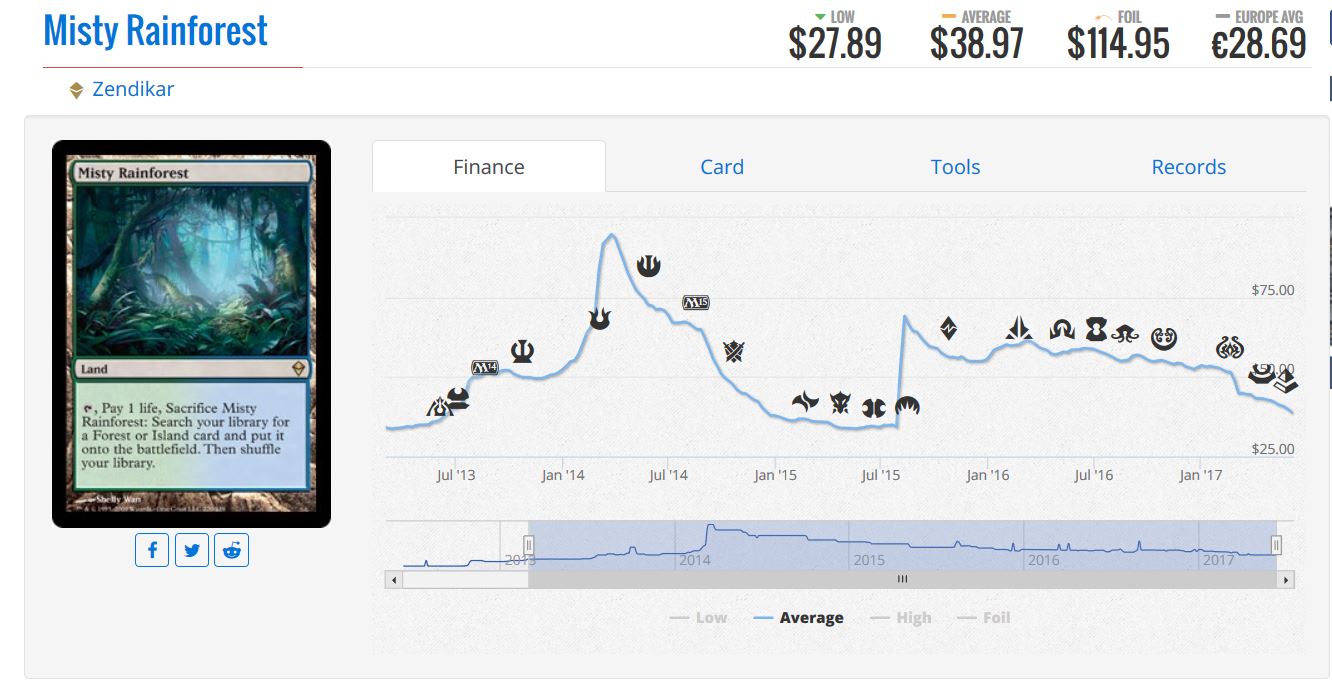The width and height of the screenshot is (1332, 695).
Task: Click the left handle of the date range slider
Action: point(529,545)
